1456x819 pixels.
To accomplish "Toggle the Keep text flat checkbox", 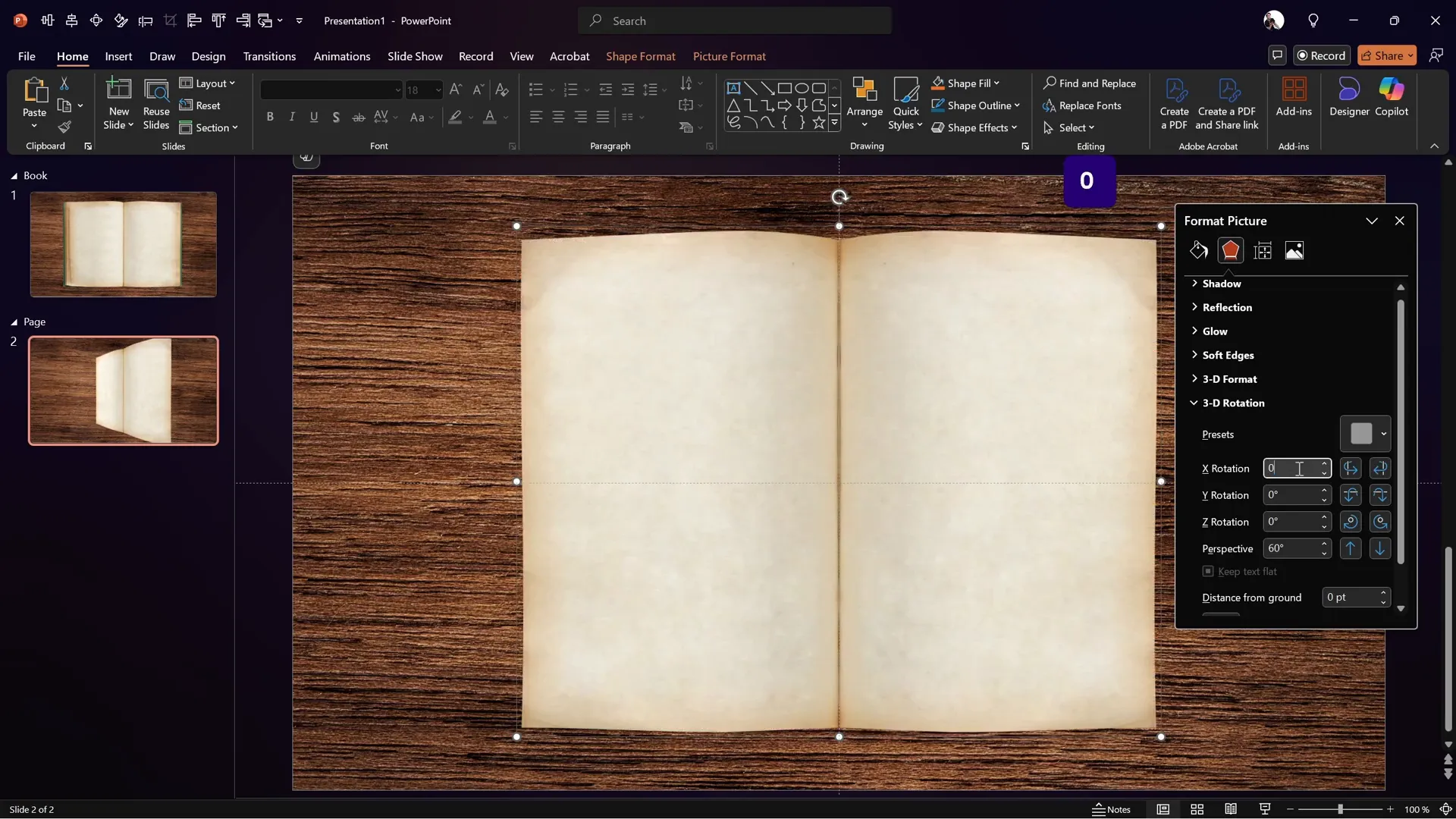I will point(1208,571).
